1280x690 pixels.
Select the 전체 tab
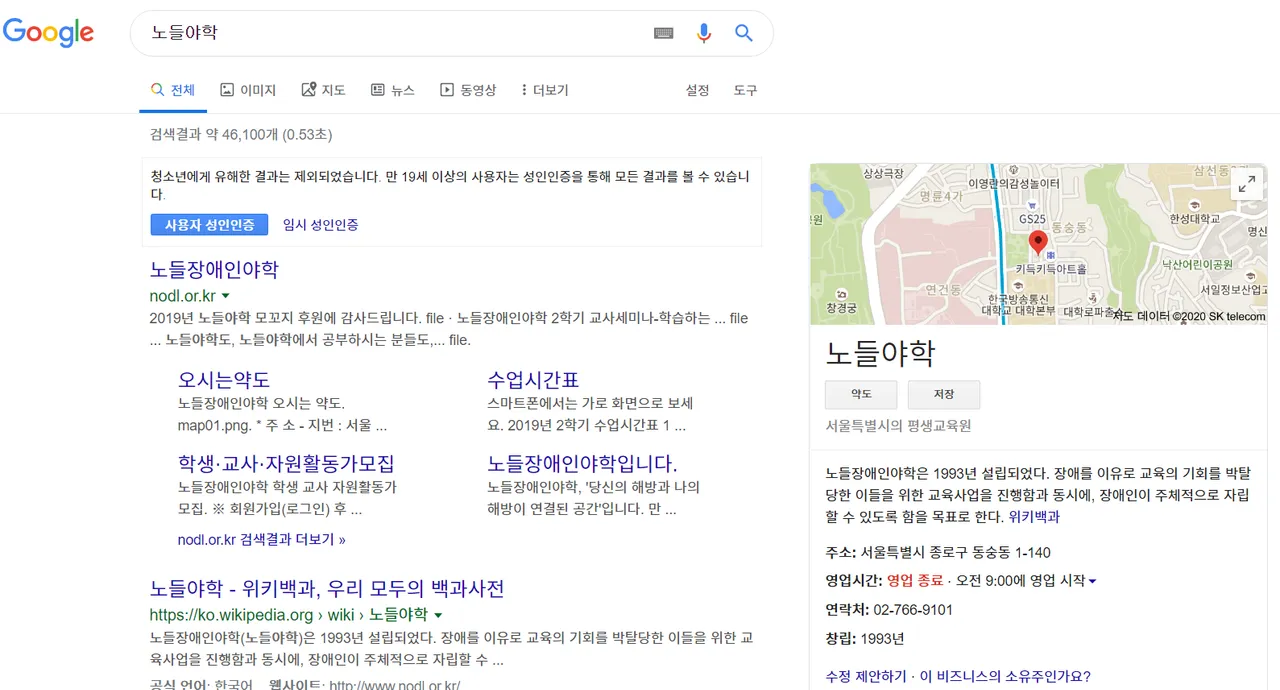[x=173, y=90]
